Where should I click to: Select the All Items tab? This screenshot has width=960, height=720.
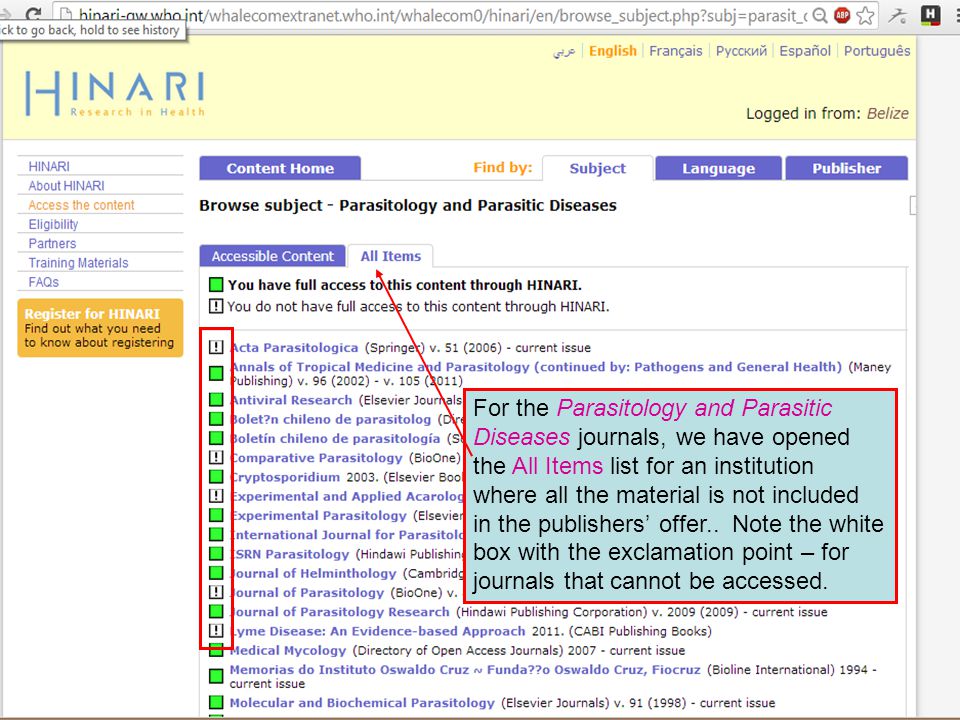pyautogui.click(x=391, y=256)
